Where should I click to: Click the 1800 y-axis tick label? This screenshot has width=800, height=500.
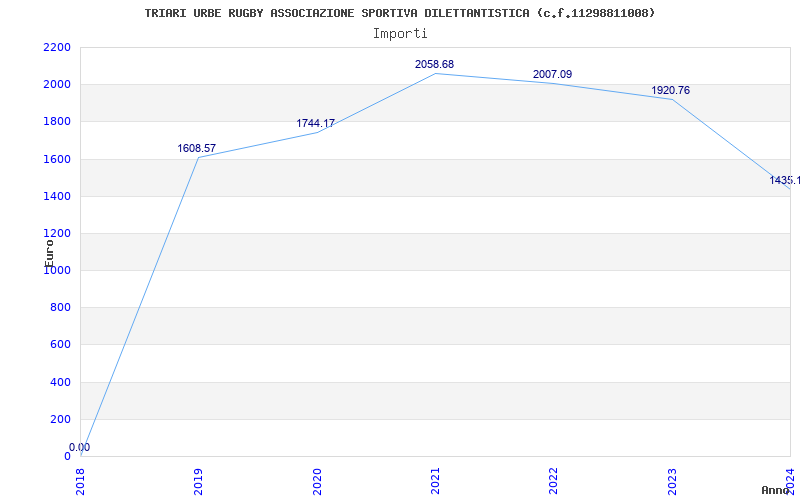click(57, 122)
